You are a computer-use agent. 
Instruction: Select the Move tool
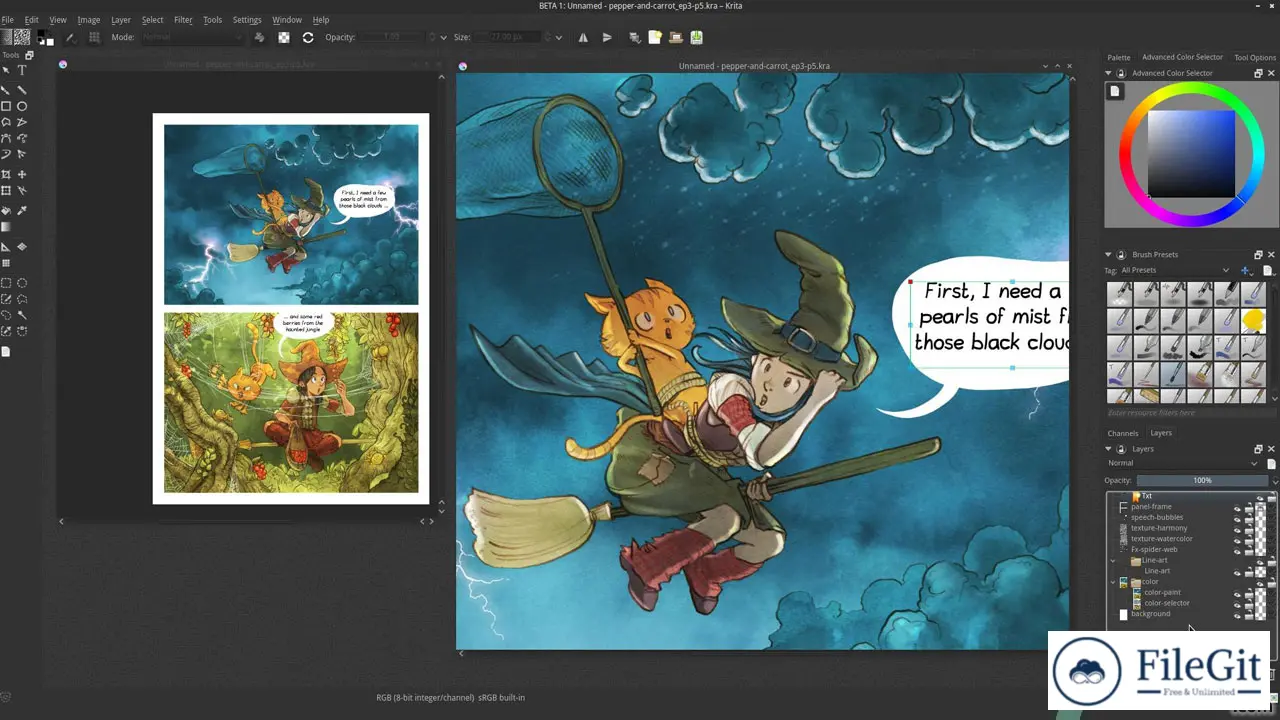[22, 174]
